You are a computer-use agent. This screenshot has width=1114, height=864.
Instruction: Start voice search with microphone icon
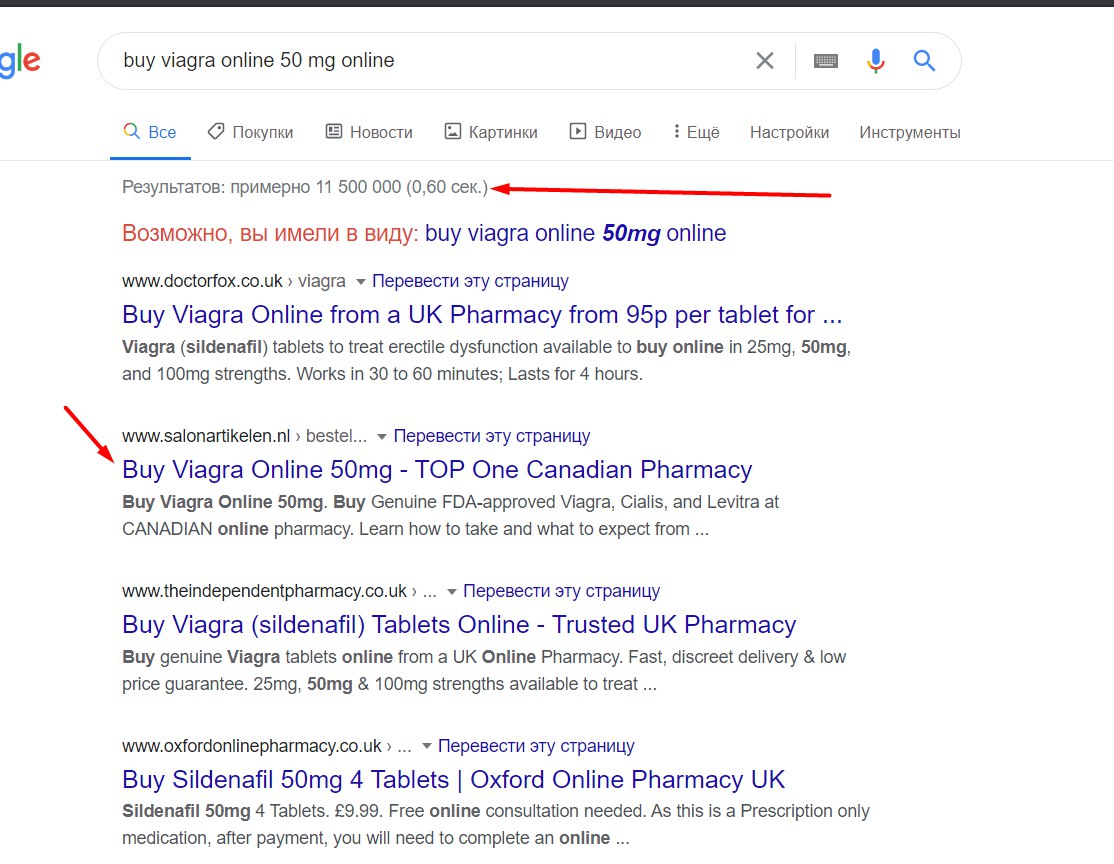coord(876,61)
